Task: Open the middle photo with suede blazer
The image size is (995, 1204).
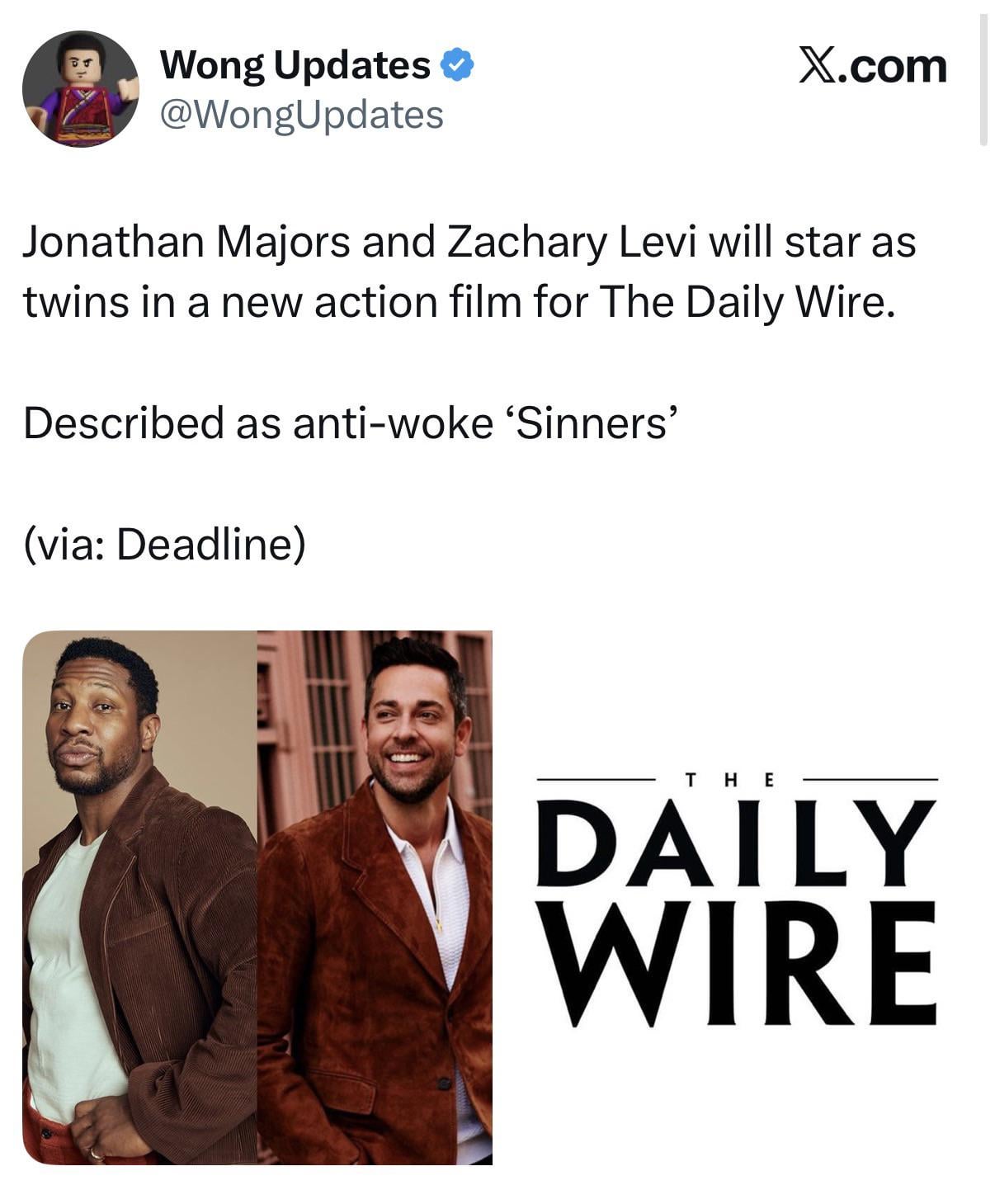Action: click(375, 898)
